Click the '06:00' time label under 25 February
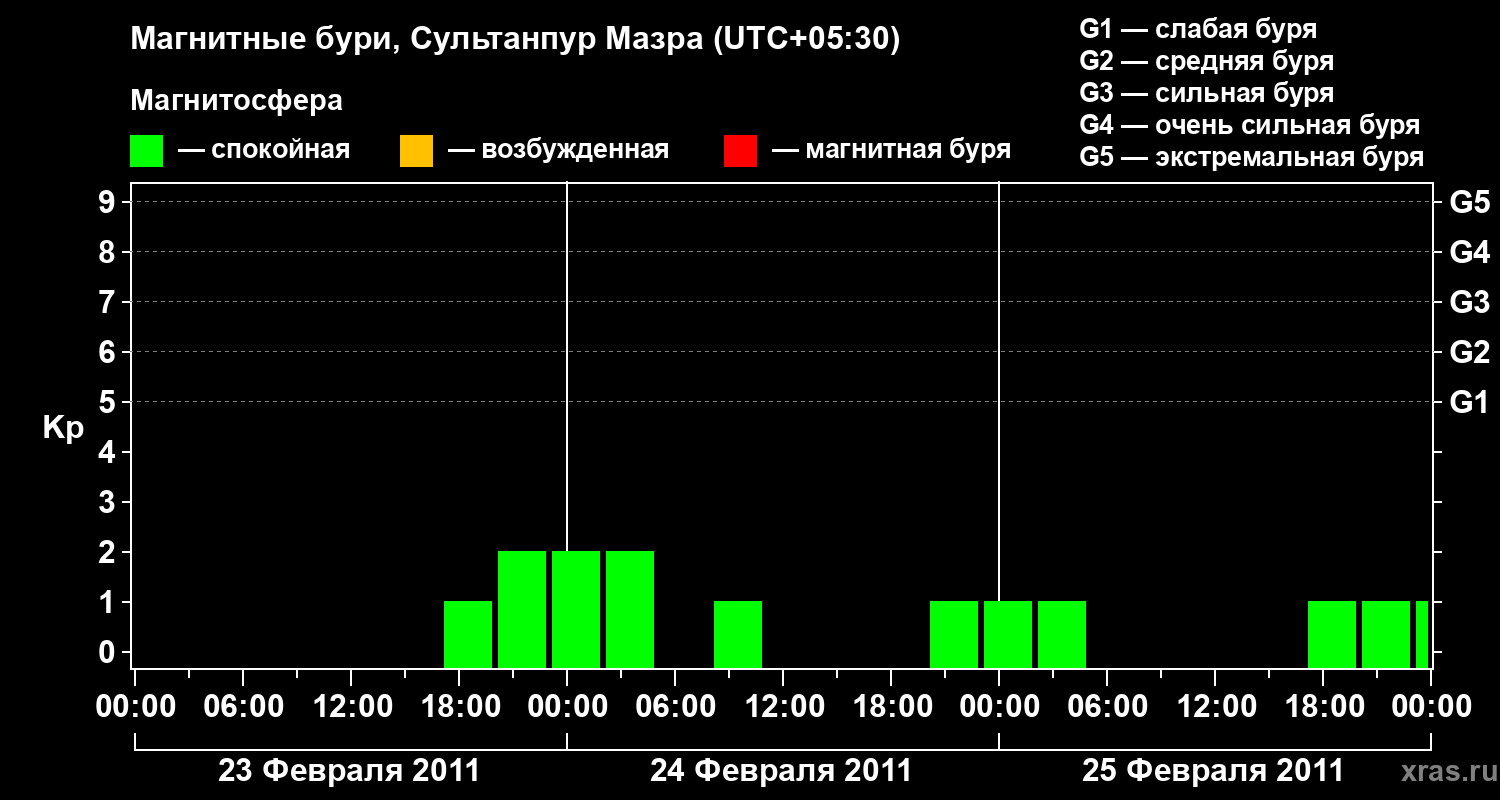The width and height of the screenshot is (1500, 800). pyautogui.click(x=1107, y=707)
